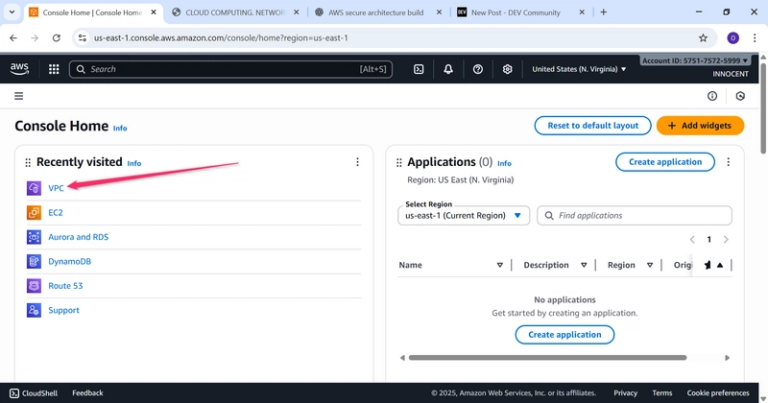Open the United States (N. Virginia) region selector
The width and height of the screenshot is (768, 403).
pos(579,69)
